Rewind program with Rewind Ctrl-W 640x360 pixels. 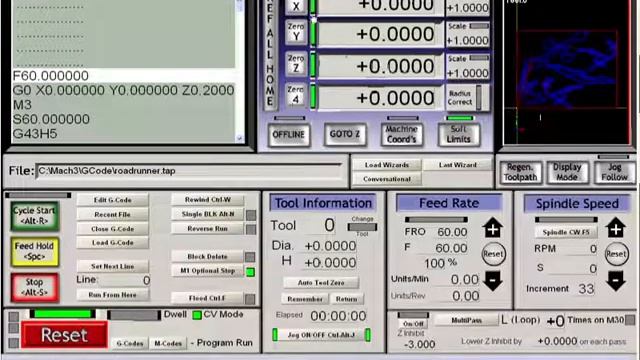208,200
